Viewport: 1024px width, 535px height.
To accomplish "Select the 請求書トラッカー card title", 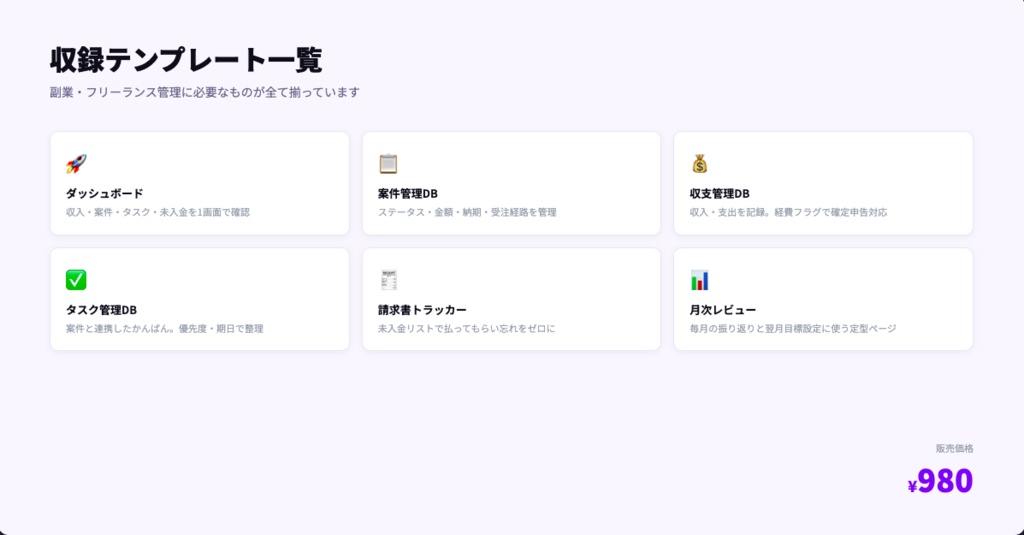I will pos(422,310).
